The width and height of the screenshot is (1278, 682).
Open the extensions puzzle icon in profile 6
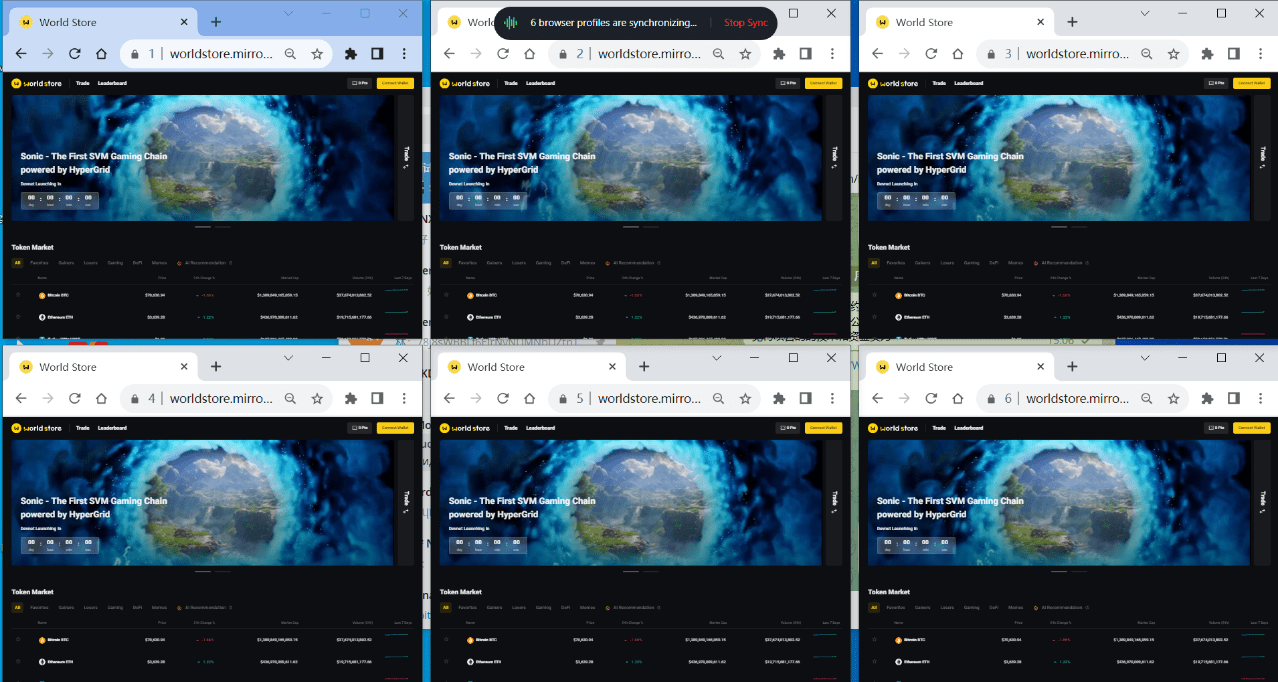point(1207,398)
